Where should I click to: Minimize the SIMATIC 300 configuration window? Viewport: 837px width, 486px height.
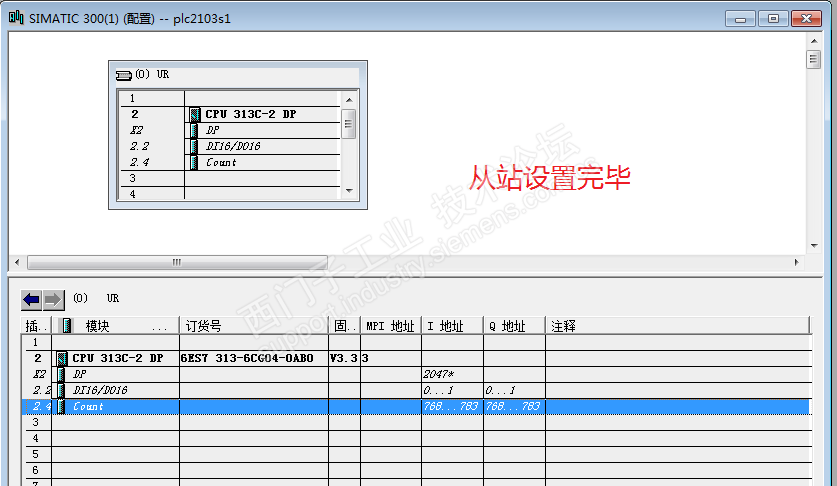(740, 19)
